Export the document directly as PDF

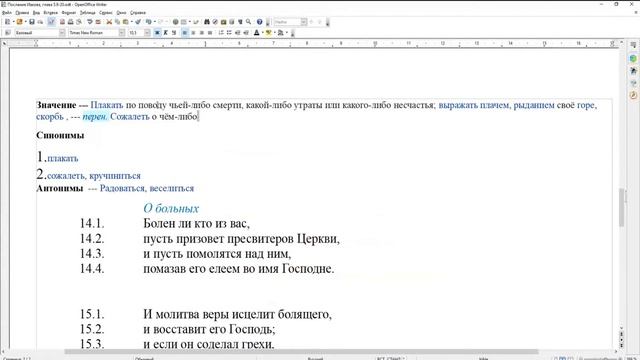(x=62, y=22)
